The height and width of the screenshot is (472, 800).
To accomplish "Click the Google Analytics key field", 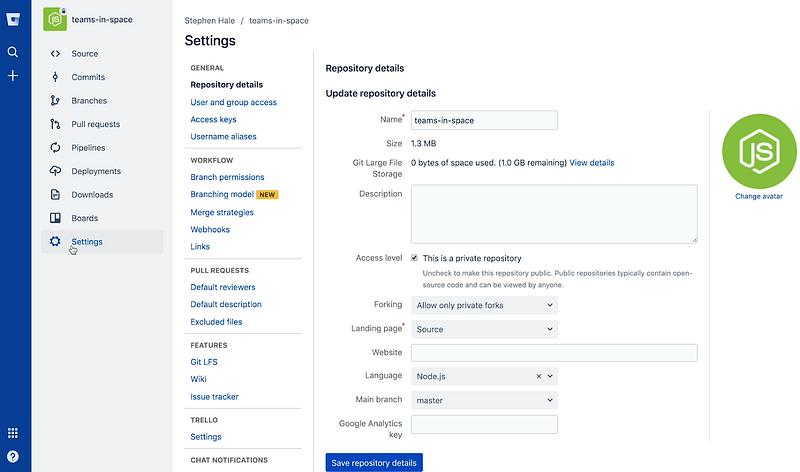I will coord(484,425).
